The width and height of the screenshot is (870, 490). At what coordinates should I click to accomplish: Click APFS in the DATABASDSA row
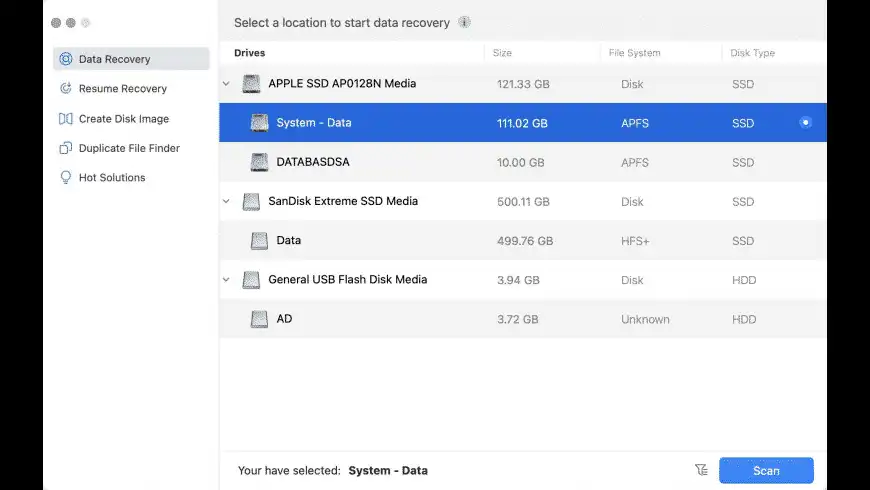[x=635, y=163]
